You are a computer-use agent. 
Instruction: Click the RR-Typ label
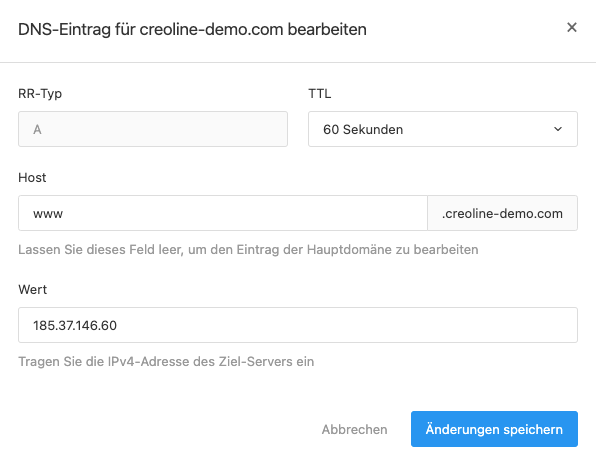click(x=40, y=94)
